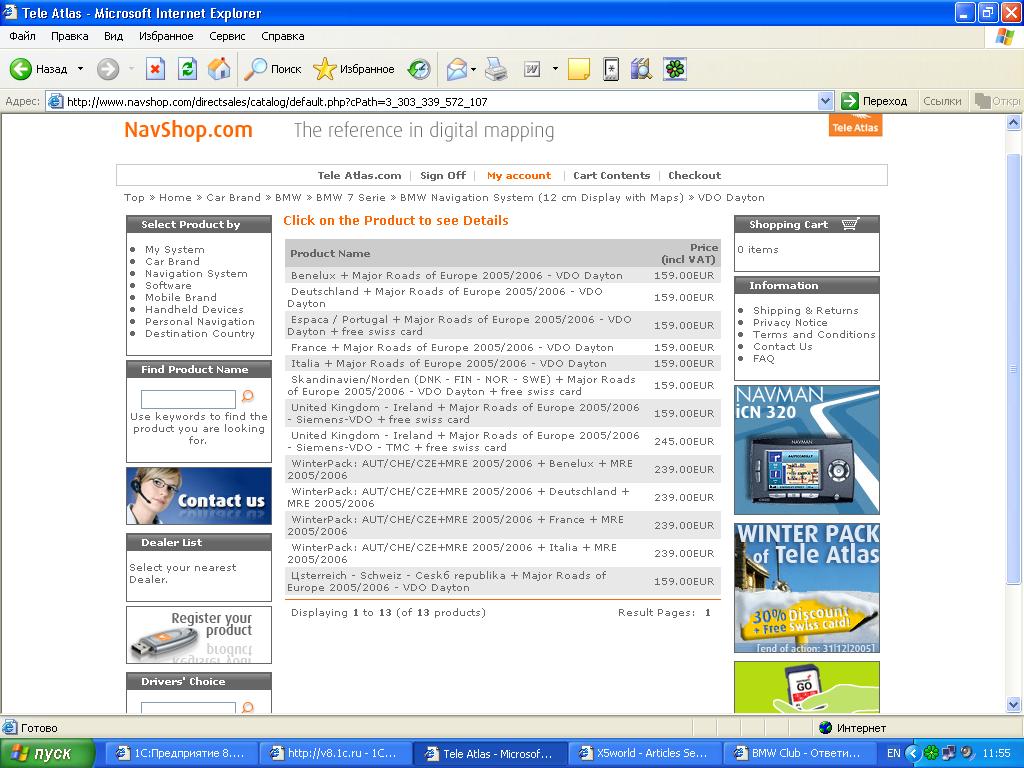Click the Tele Atlas logo badge
1024x768 pixels.
click(856, 125)
